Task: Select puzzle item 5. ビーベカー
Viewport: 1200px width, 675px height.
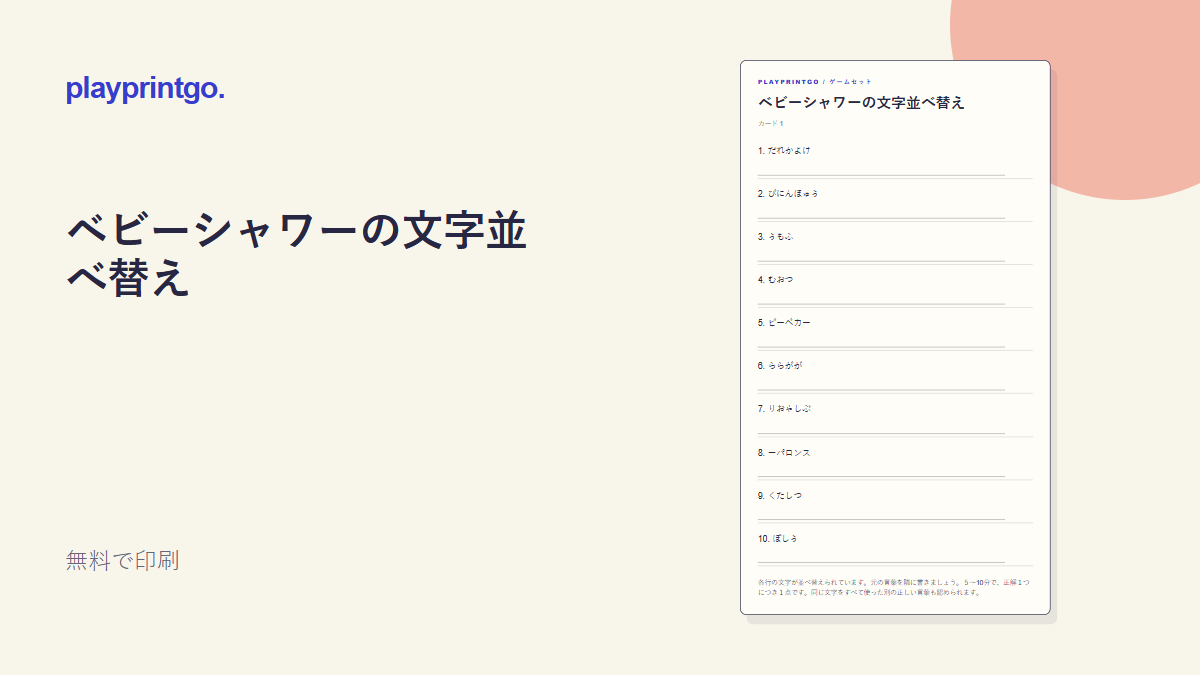Action: point(785,322)
